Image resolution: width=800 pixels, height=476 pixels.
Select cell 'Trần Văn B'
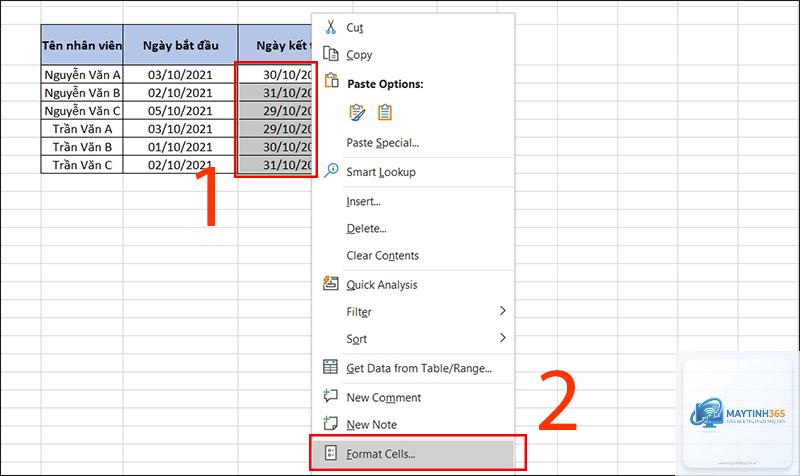click(82, 147)
